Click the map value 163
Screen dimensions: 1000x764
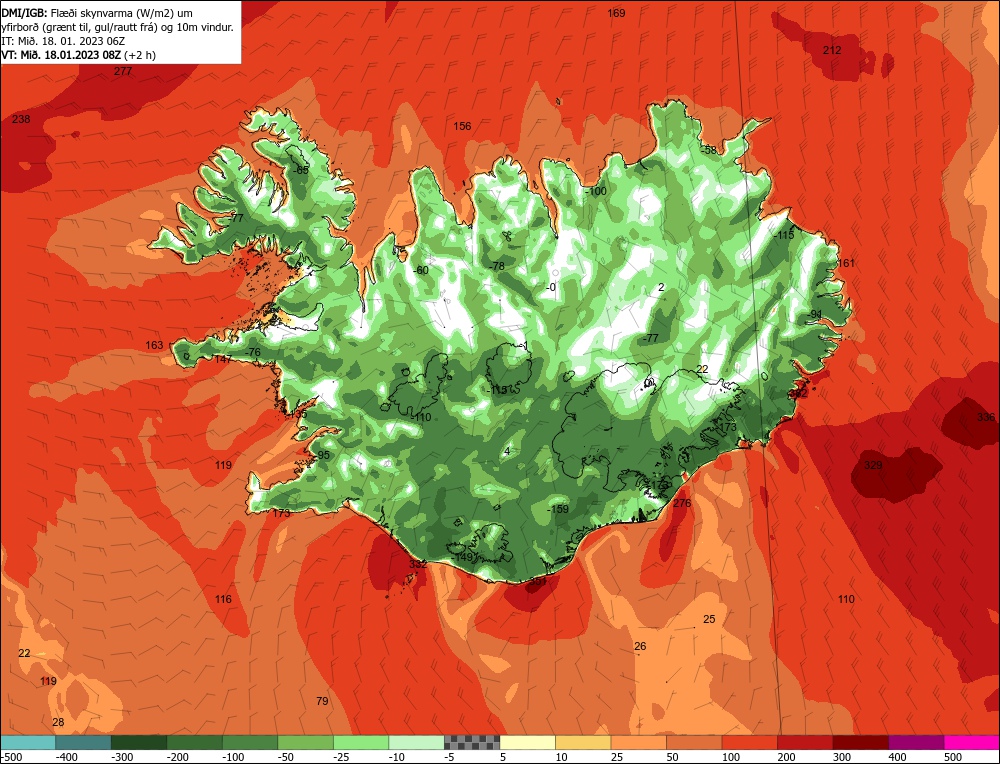(x=154, y=345)
